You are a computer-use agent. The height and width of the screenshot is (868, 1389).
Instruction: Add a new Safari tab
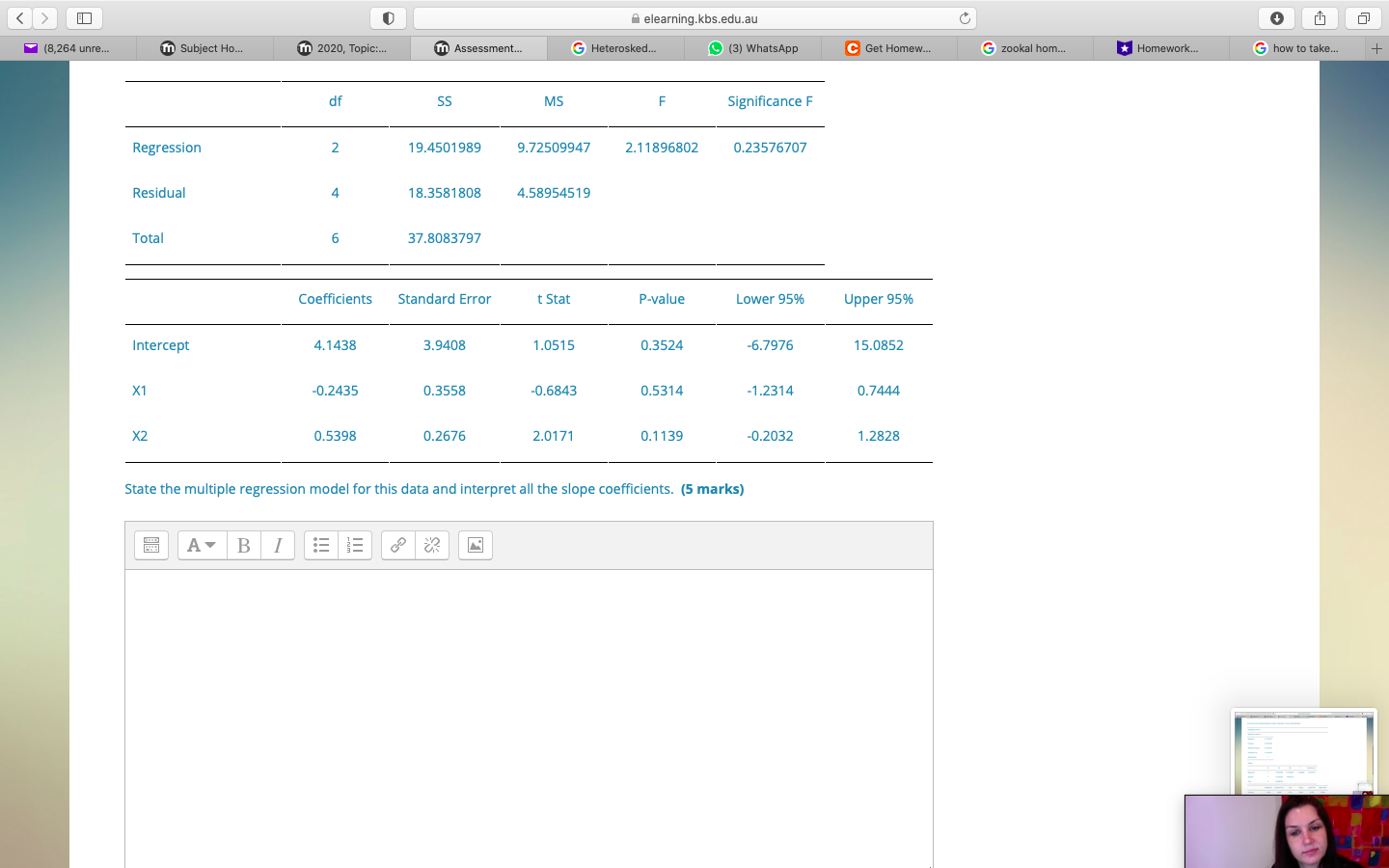coord(1376,48)
